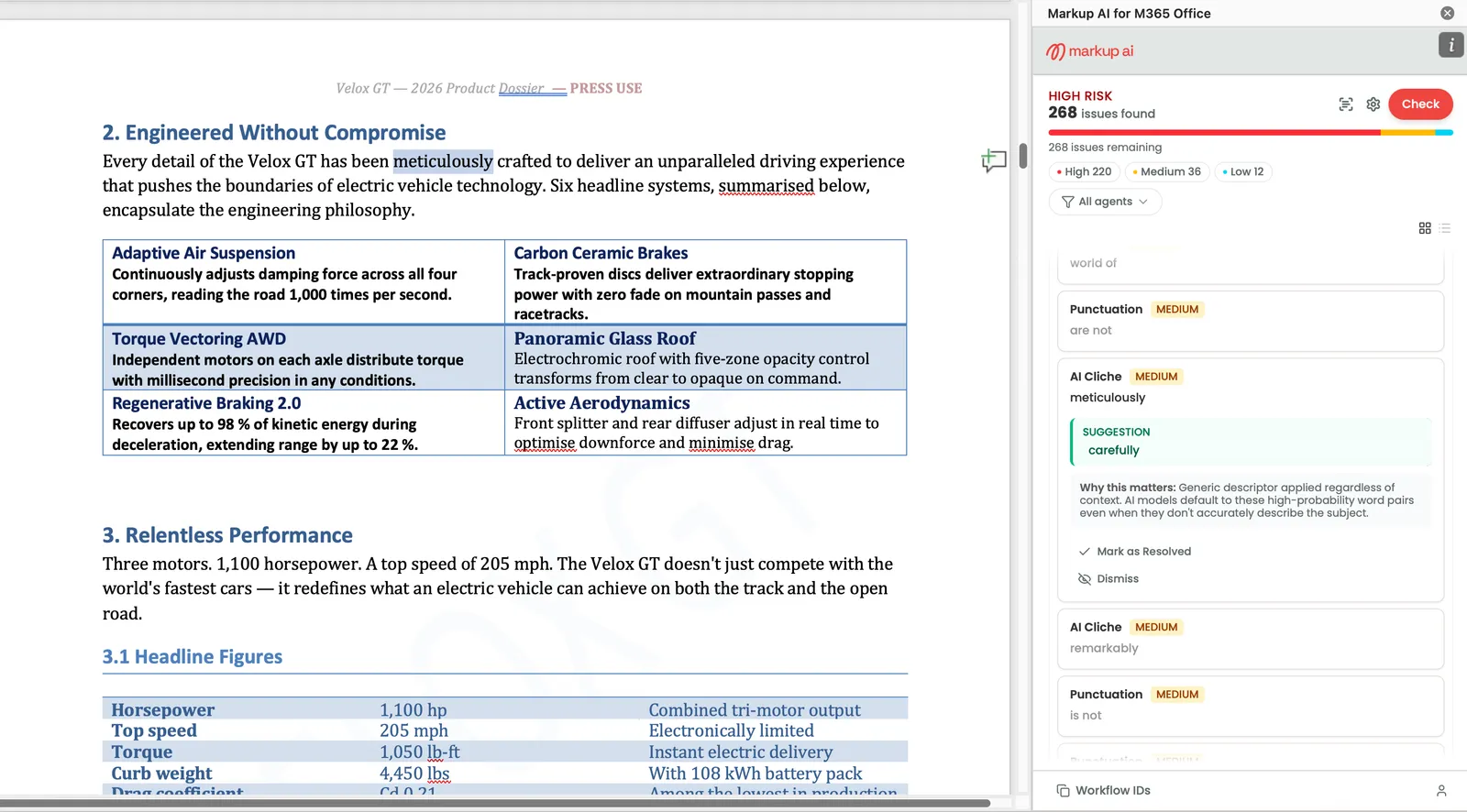Image resolution: width=1467 pixels, height=812 pixels.
Task: Filter issues by Medium 36
Action: [x=1167, y=171]
